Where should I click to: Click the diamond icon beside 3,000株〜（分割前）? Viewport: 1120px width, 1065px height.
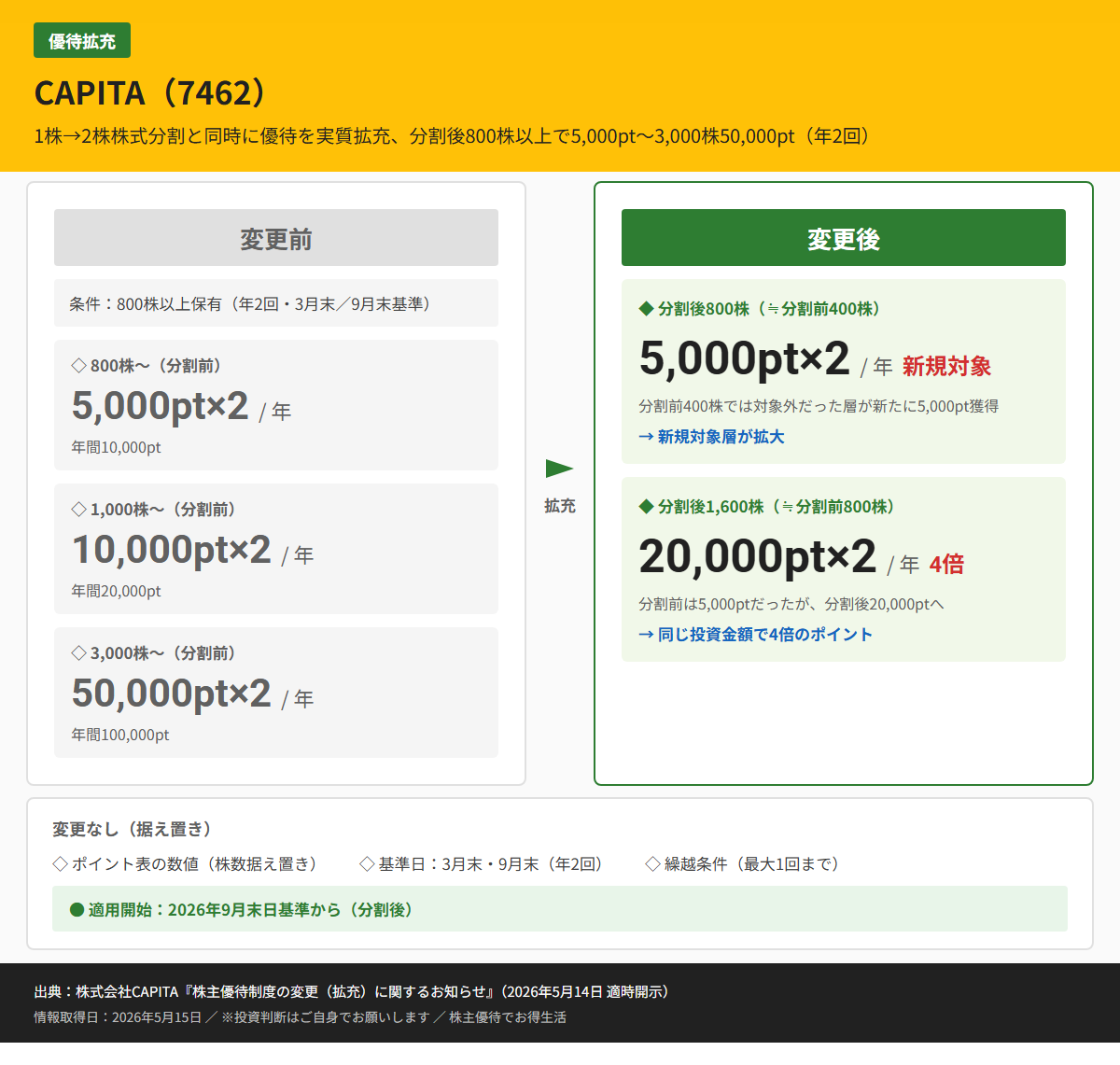coord(79,652)
